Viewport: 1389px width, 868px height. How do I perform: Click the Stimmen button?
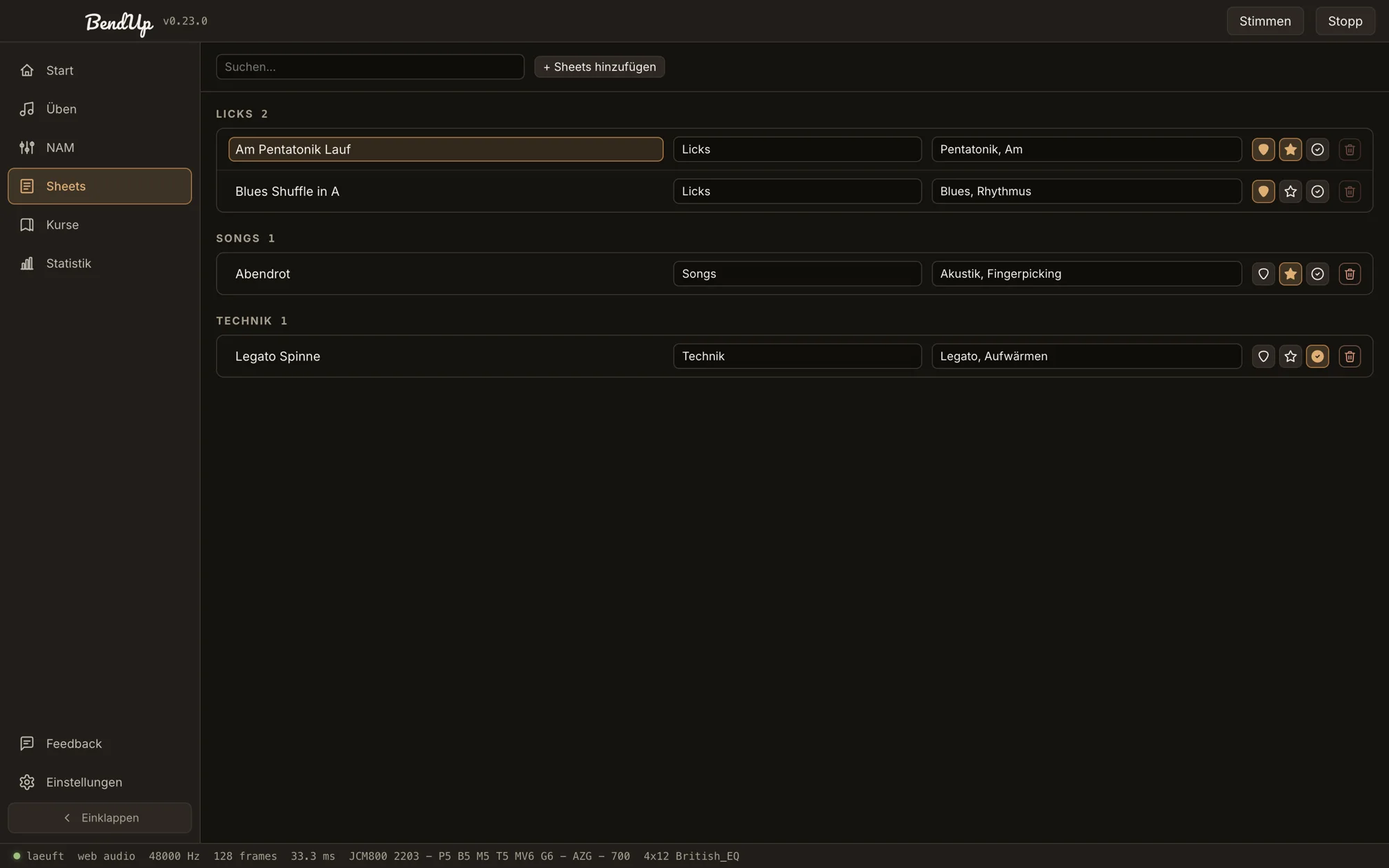coord(1265,21)
